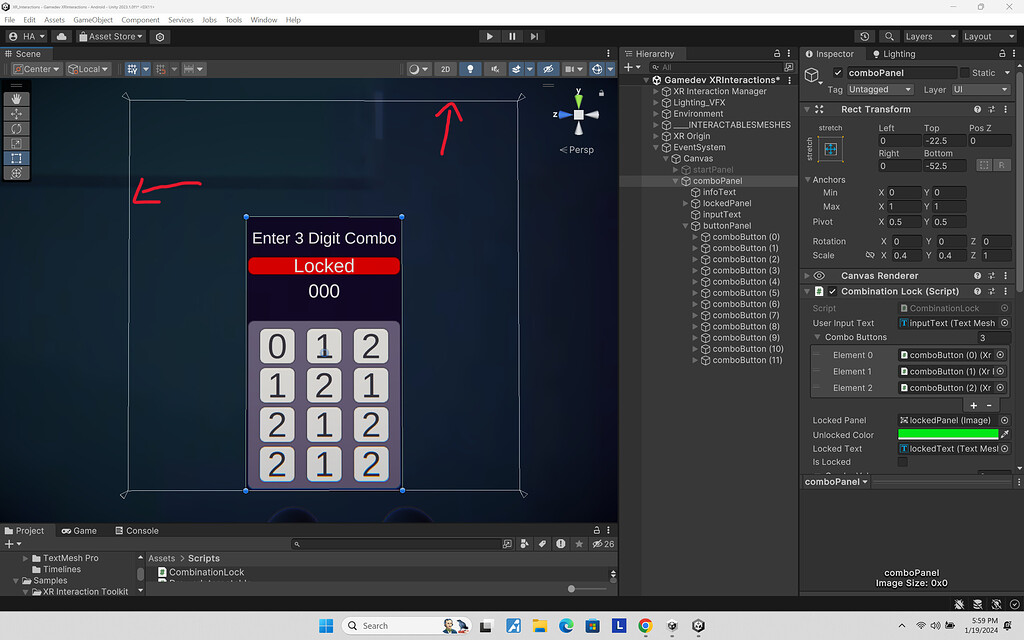Open the Unity Asset Store

tap(110, 36)
